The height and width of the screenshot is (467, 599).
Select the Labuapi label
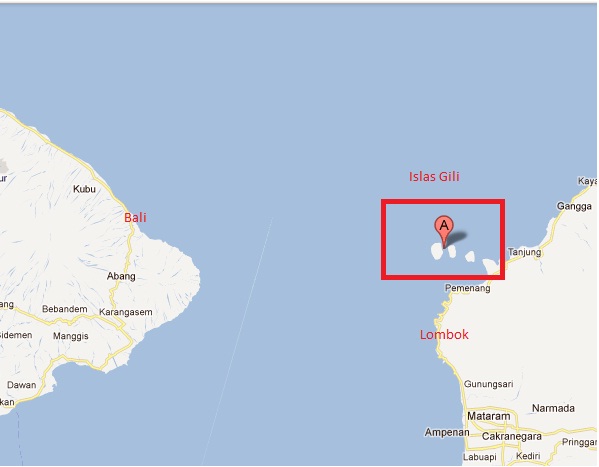[479, 457]
